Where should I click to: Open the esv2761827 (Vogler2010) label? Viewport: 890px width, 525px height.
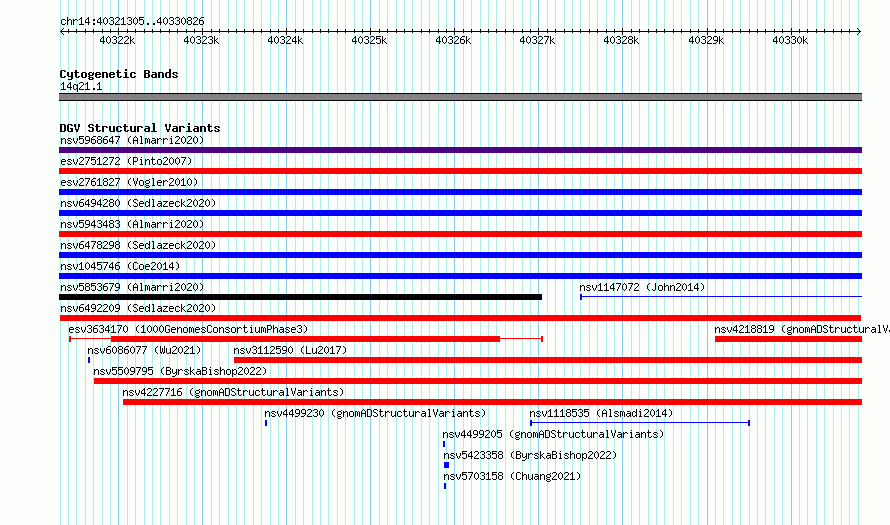[129, 182]
